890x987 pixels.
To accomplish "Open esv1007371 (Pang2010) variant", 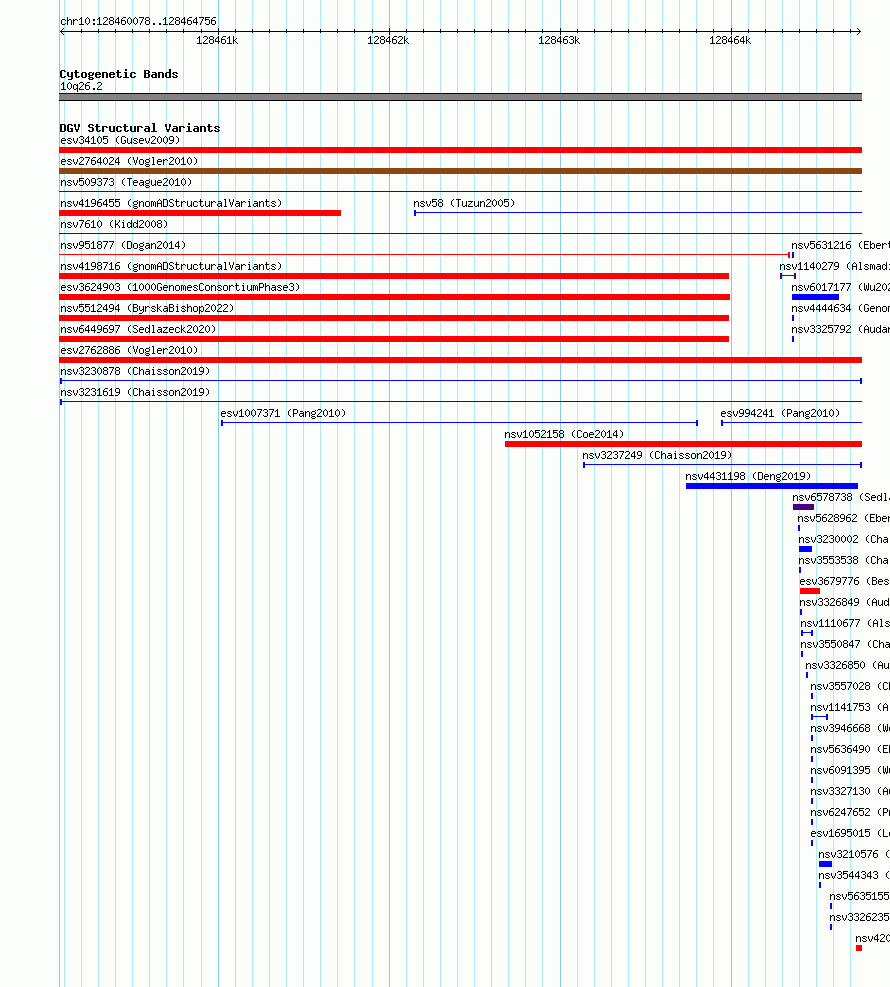I will click(x=283, y=413).
